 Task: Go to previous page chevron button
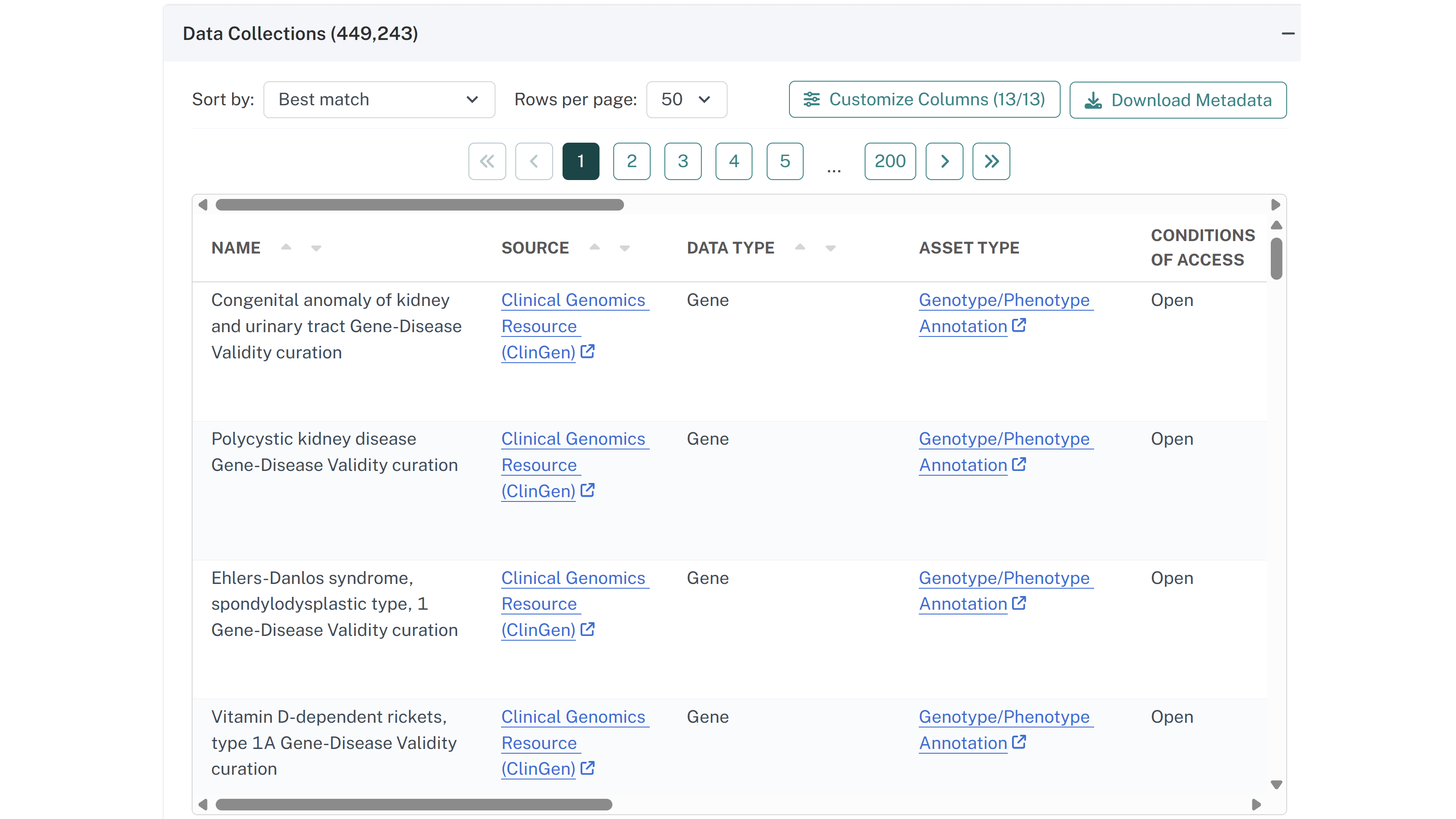(534, 162)
